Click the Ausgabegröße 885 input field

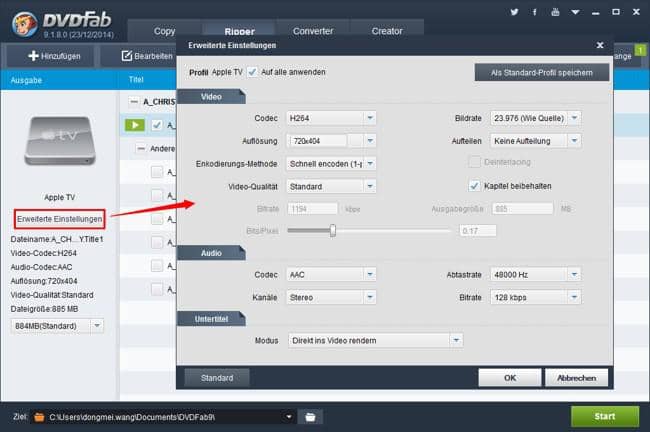coord(522,209)
